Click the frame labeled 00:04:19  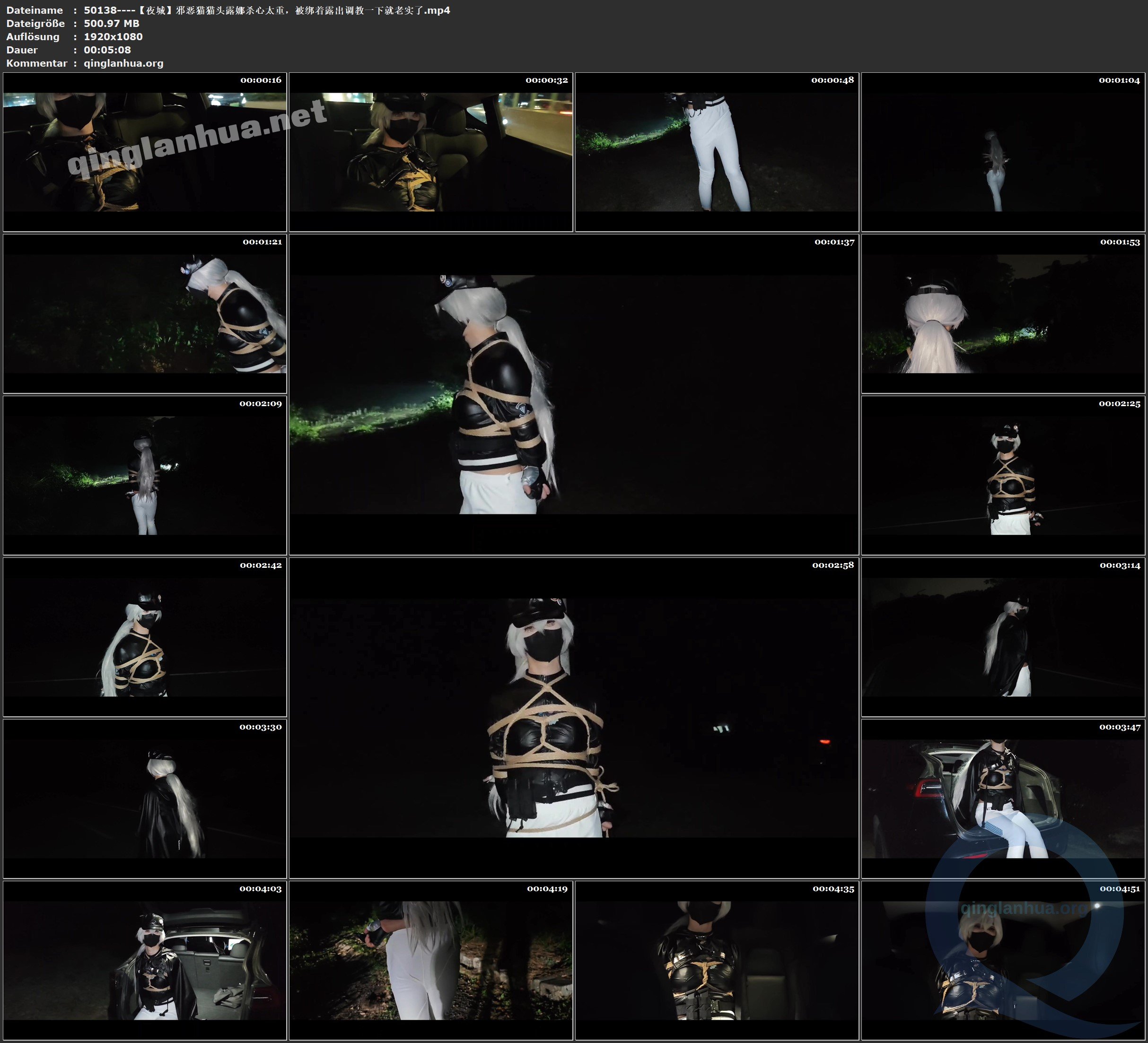(x=430, y=960)
